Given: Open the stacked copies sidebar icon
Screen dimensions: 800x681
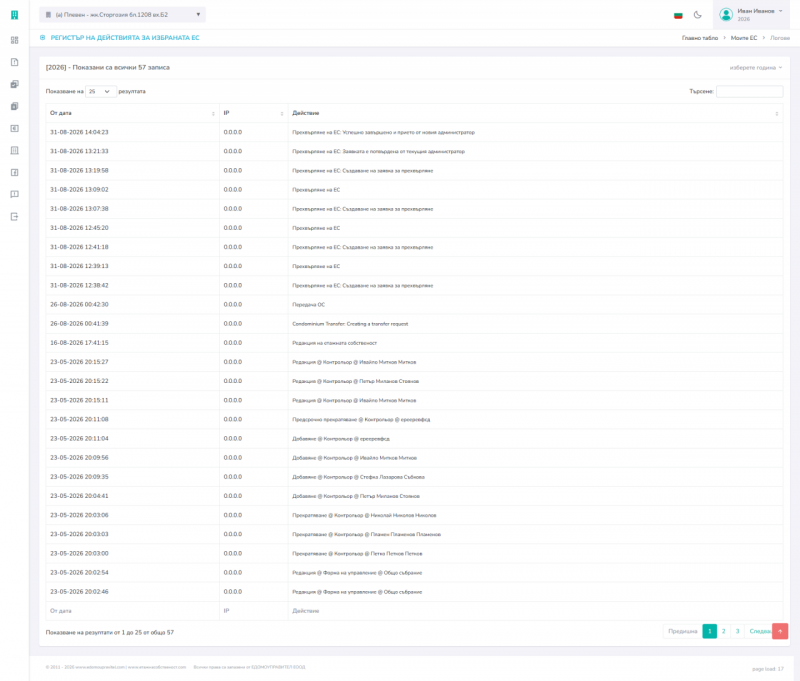Looking at the screenshot, I should coord(14,106).
